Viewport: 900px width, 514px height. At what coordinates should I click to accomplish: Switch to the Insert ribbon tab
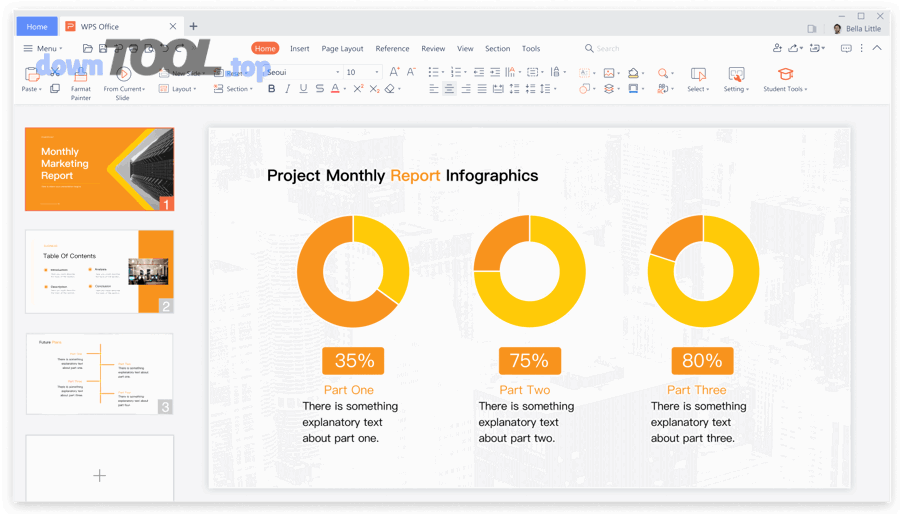point(299,48)
